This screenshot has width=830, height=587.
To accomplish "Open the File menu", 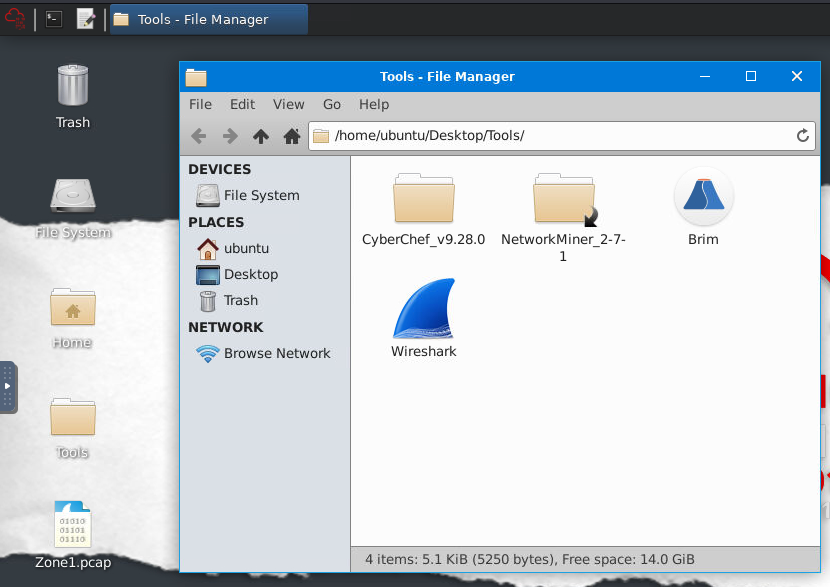I will pos(200,104).
